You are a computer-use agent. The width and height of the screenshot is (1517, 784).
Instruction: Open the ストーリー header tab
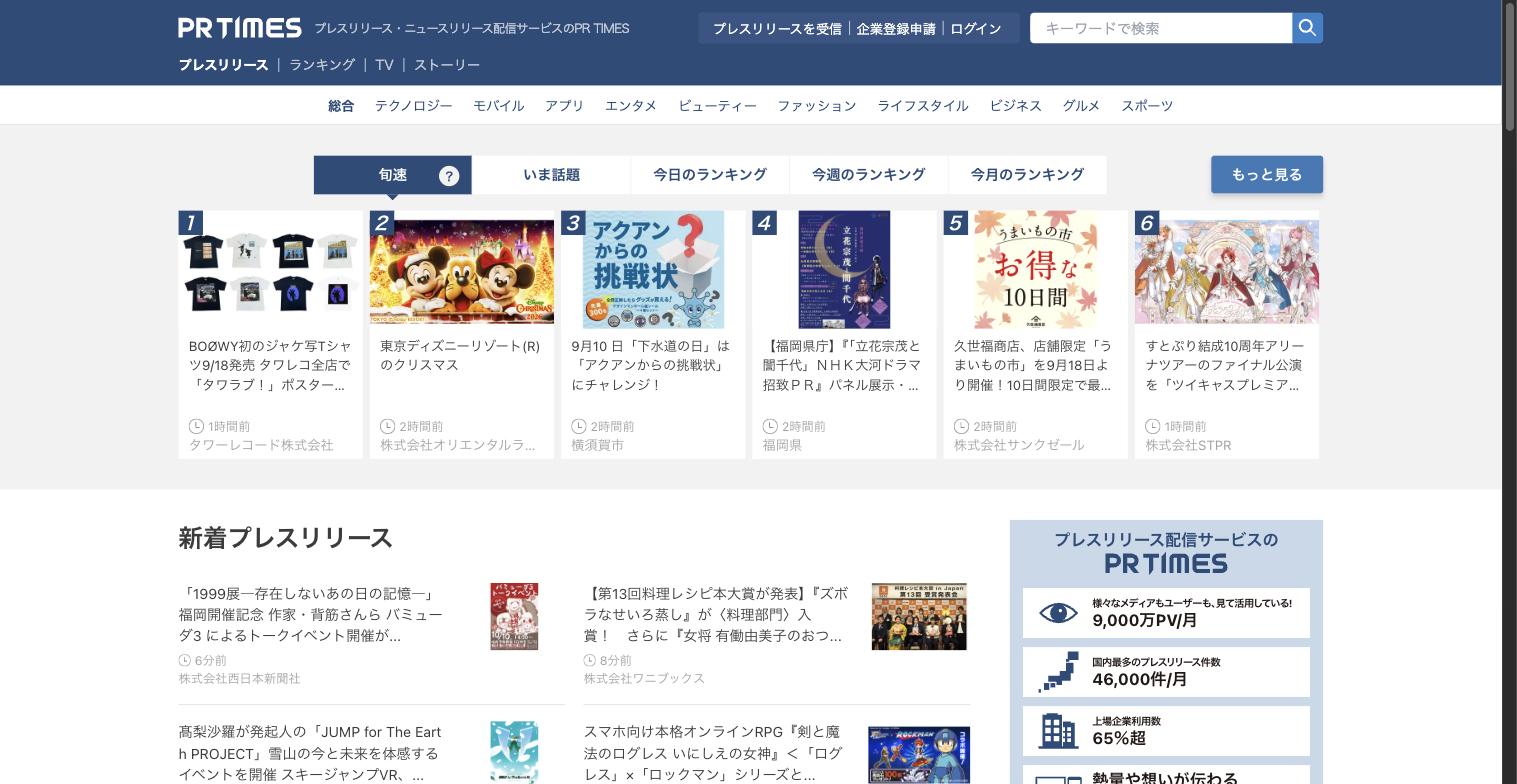pos(447,64)
